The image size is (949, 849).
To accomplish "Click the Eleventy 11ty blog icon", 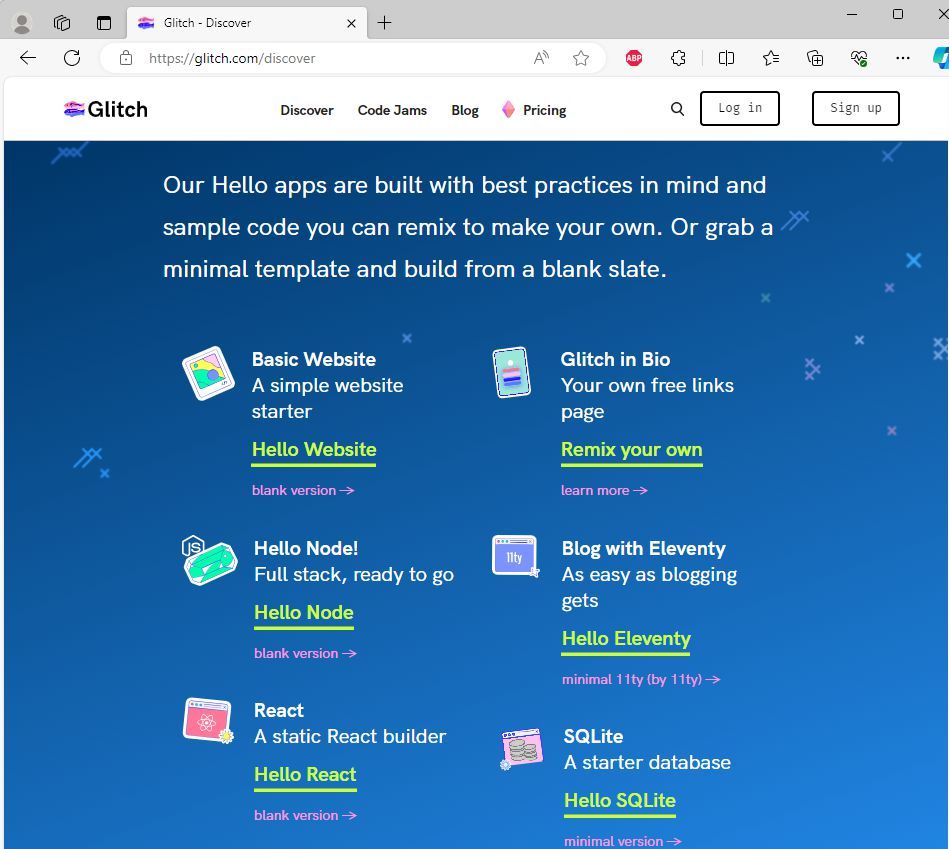I will click(x=515, y=557).
